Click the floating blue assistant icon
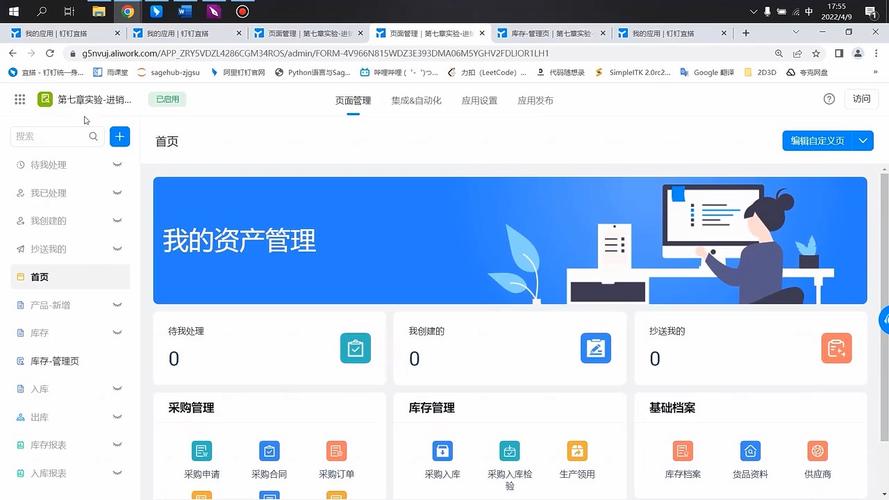889x500 pixels. (884, 320)
